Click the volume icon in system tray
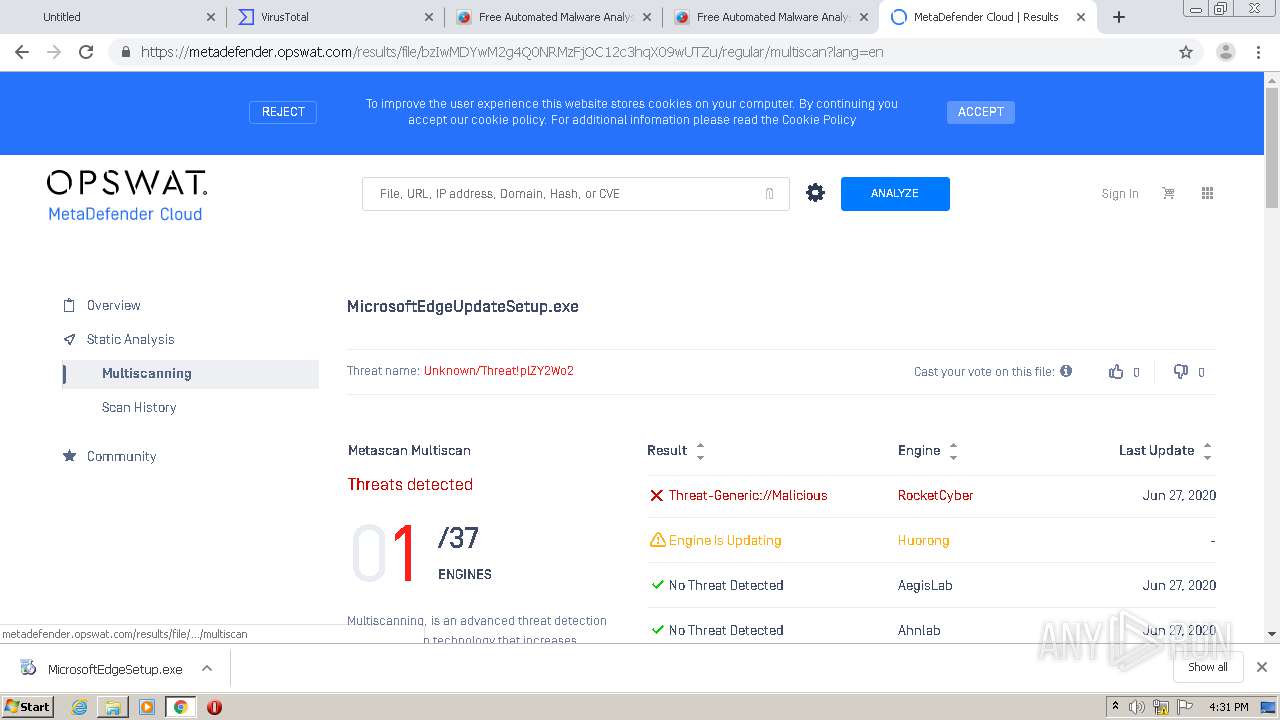This screenshot has width=1280, height=720. pyautogui.click(x=1137, y=707)
